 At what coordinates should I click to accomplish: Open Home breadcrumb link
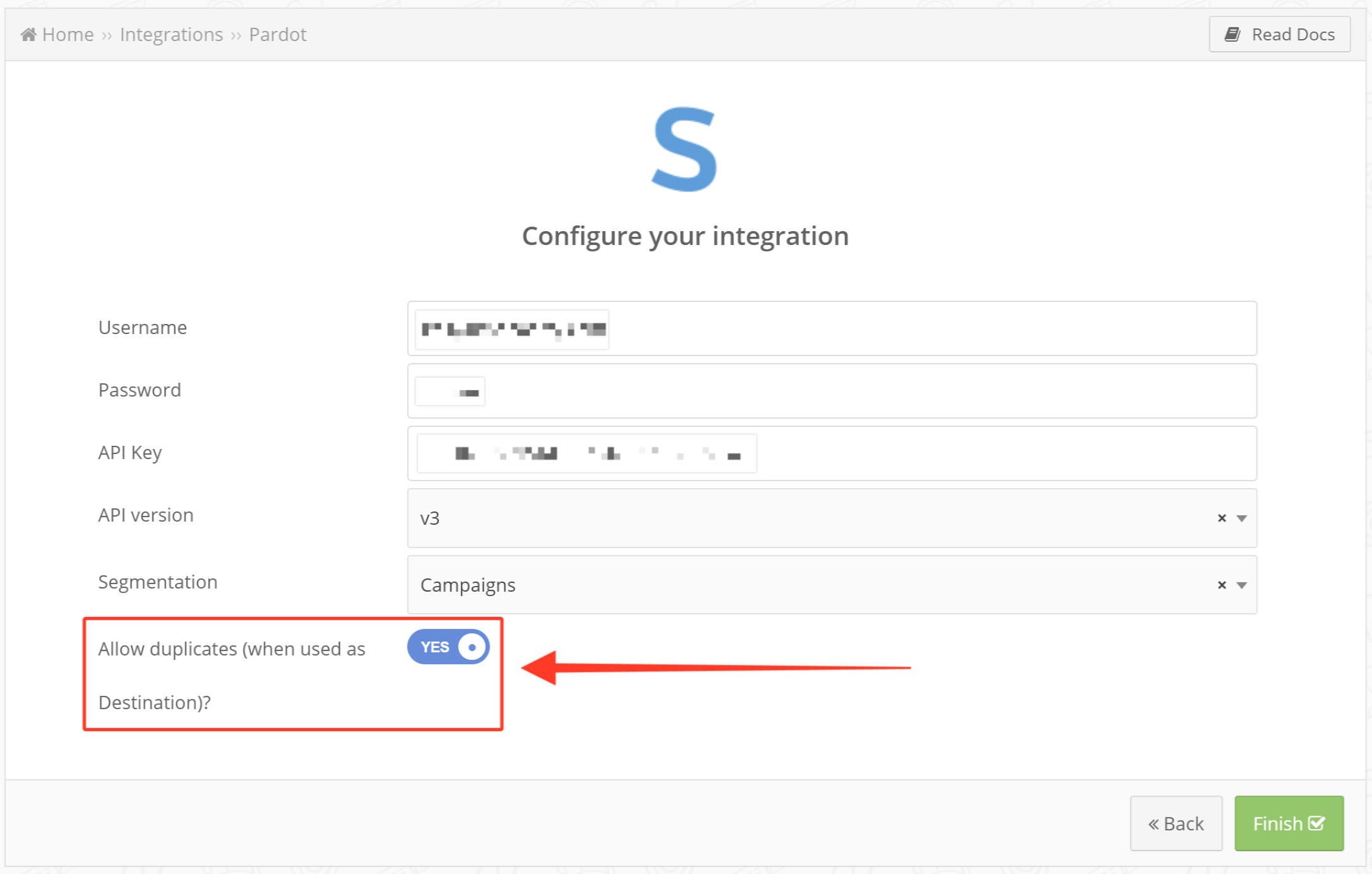(x=68, y=34)
